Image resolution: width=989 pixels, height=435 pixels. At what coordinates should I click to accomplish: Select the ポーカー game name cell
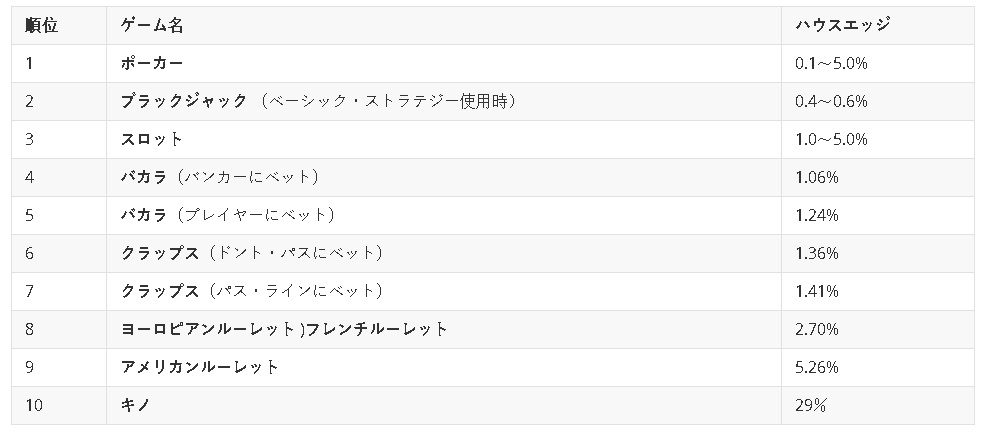(151, 63)
